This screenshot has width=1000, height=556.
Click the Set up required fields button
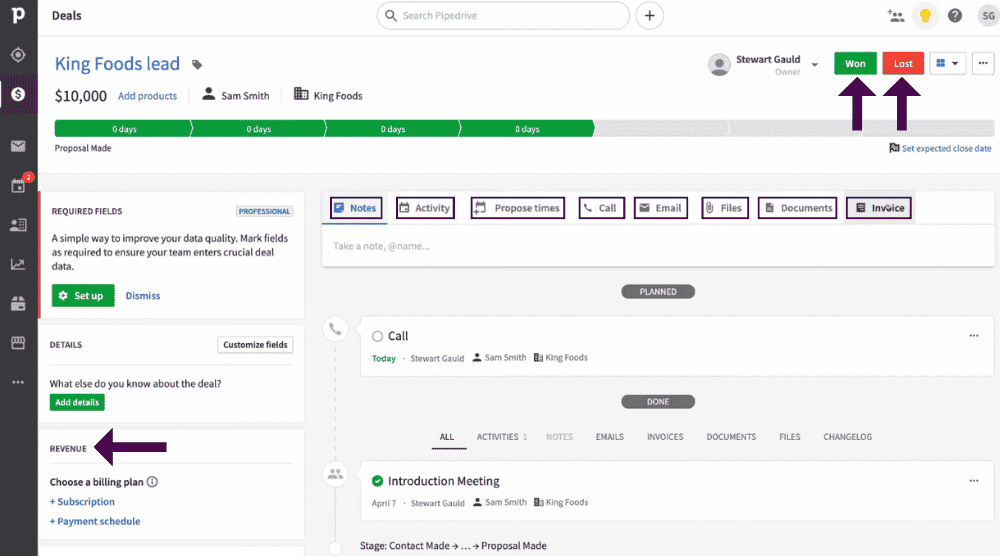click(x=83, y=295)
